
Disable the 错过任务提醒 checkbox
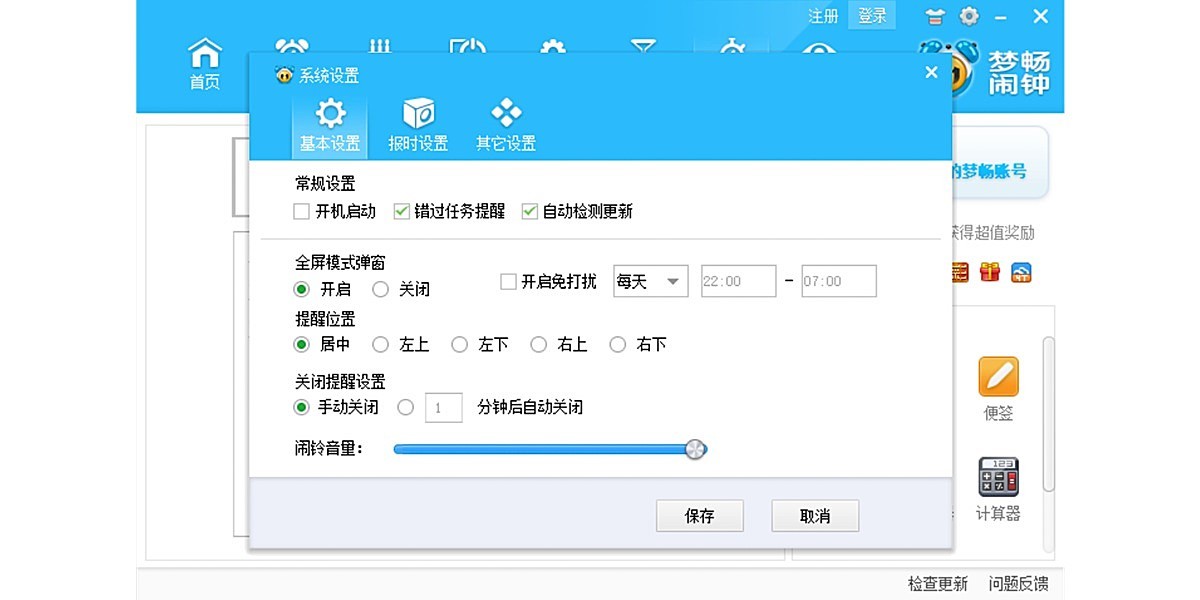click(x=401, y=211)
